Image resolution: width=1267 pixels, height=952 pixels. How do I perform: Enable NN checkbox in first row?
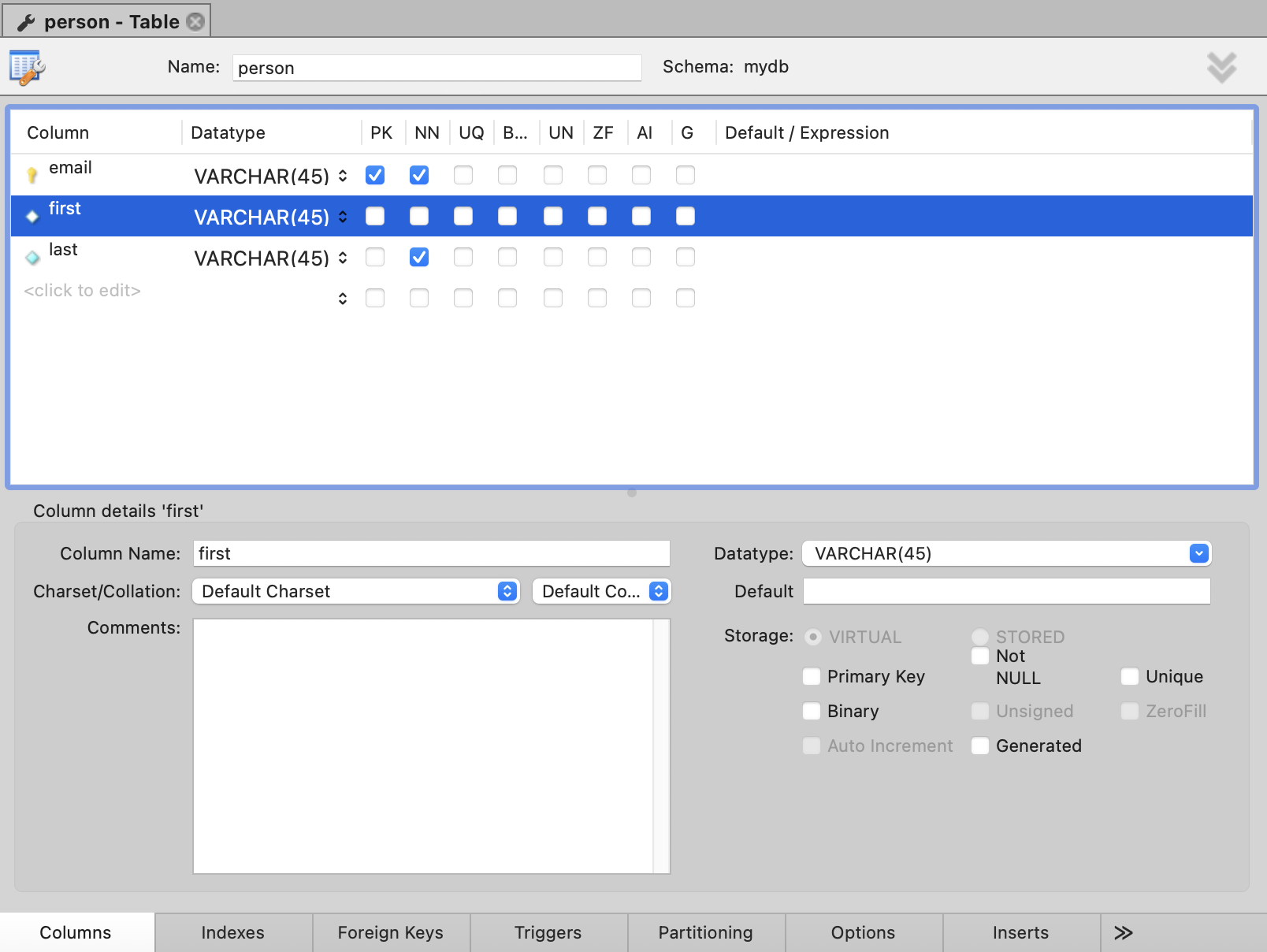point(419,216)
